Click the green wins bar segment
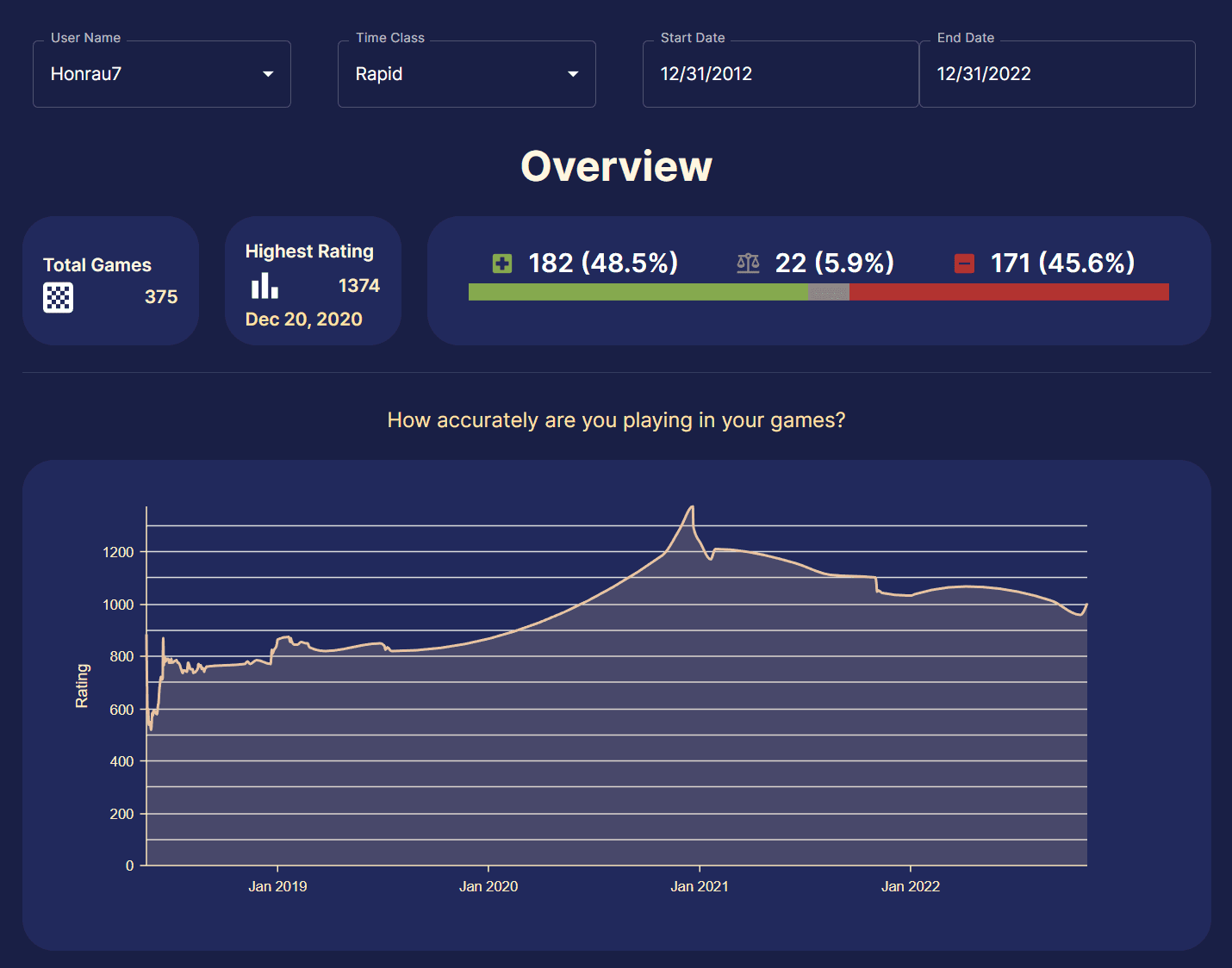 click(x=638, y=292)
